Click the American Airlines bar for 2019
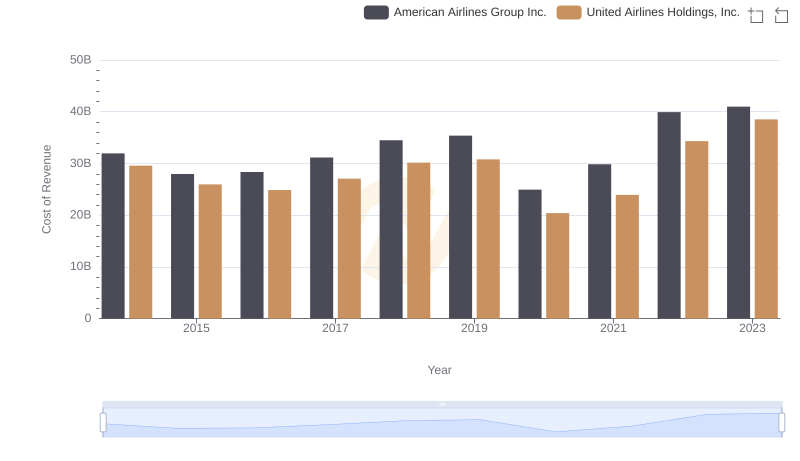Image resolution: width=800 pixels, height=461 pixels. coord(461,227)
